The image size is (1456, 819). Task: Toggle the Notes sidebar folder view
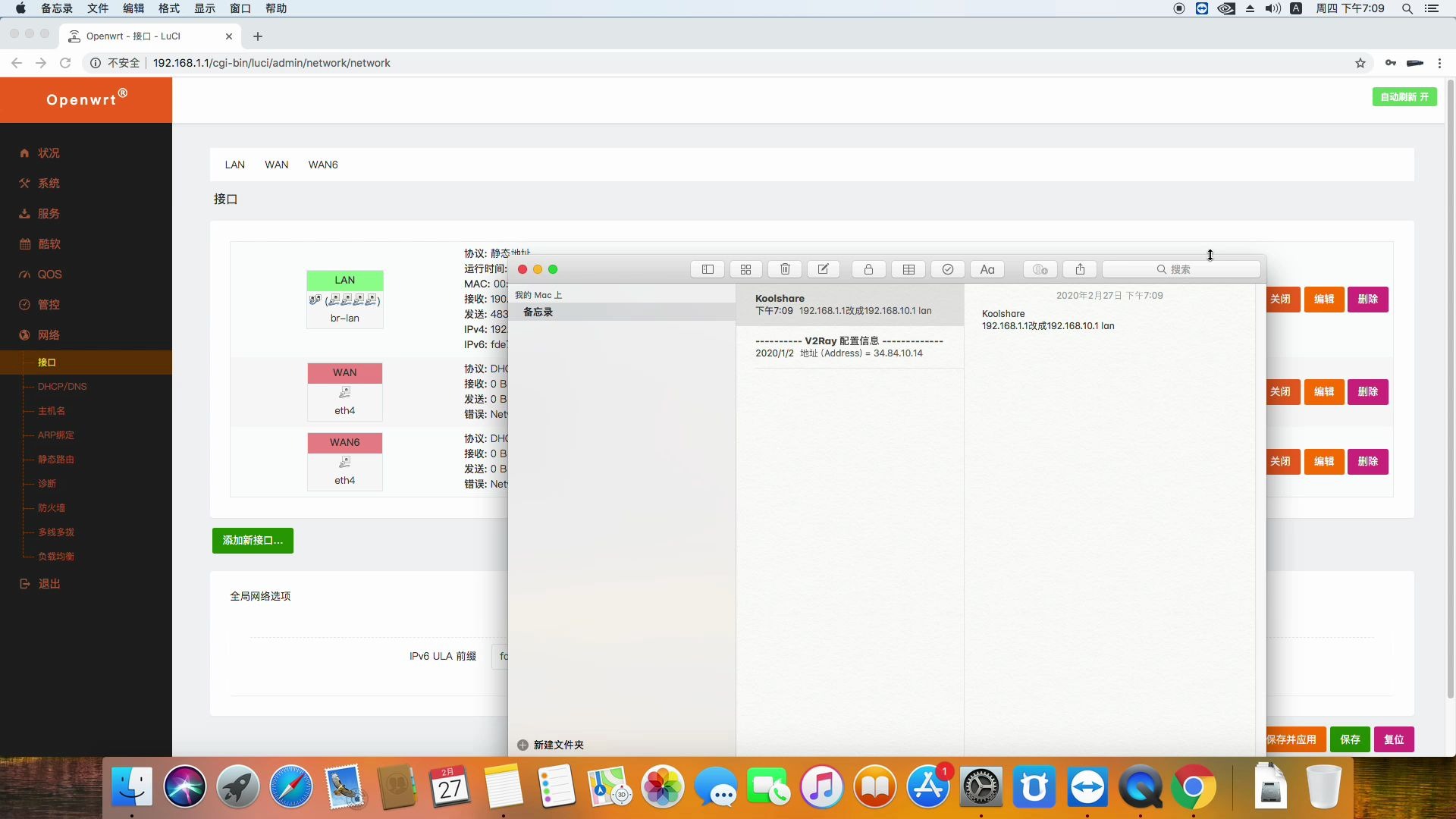[708, 269]
